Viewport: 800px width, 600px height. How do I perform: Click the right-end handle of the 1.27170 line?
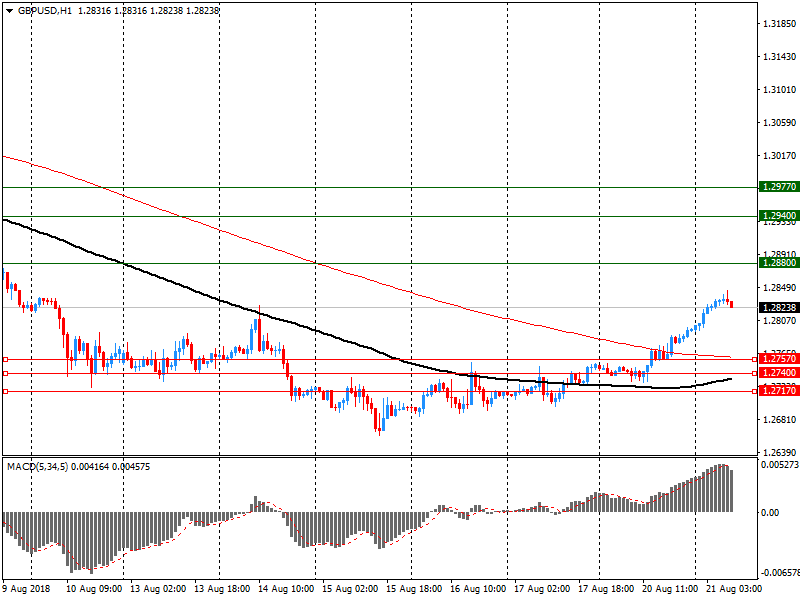coord(755,391)
